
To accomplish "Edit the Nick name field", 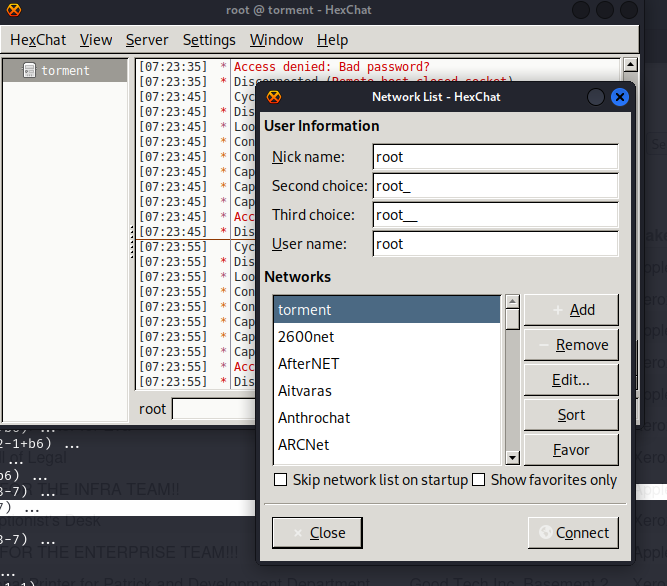I will 495,157.
